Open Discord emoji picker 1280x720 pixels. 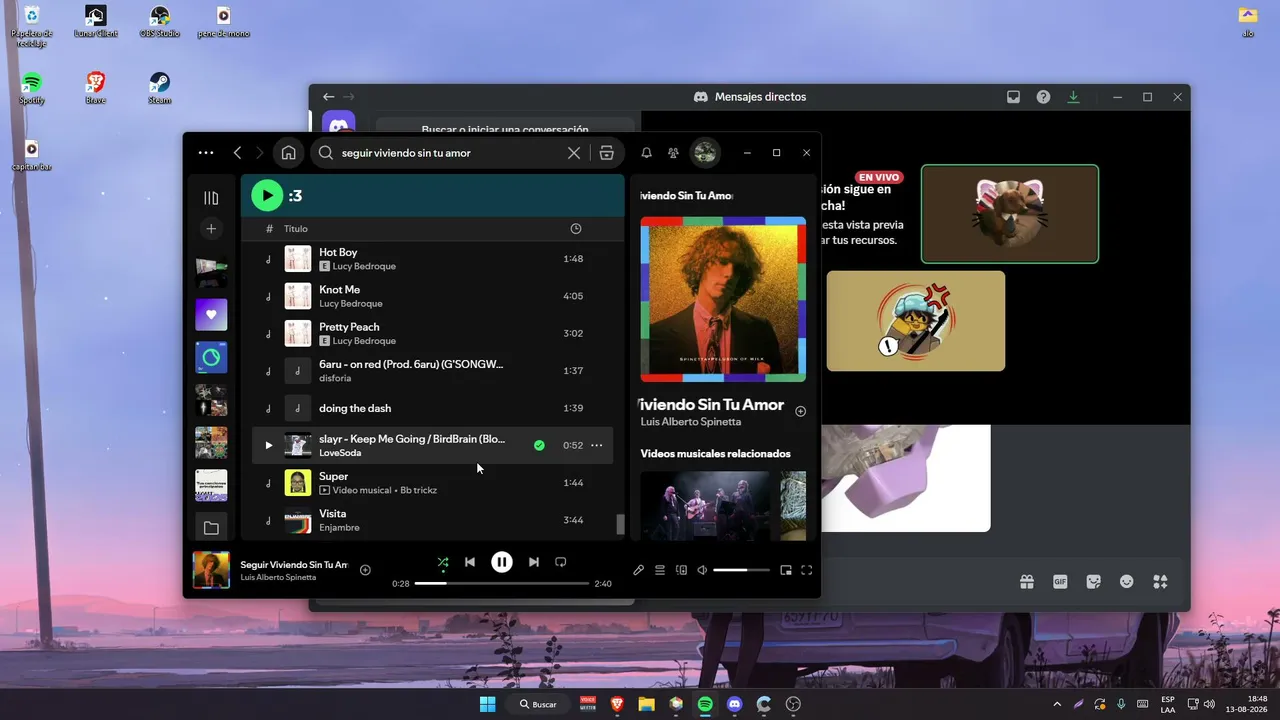pos(1127,582)
